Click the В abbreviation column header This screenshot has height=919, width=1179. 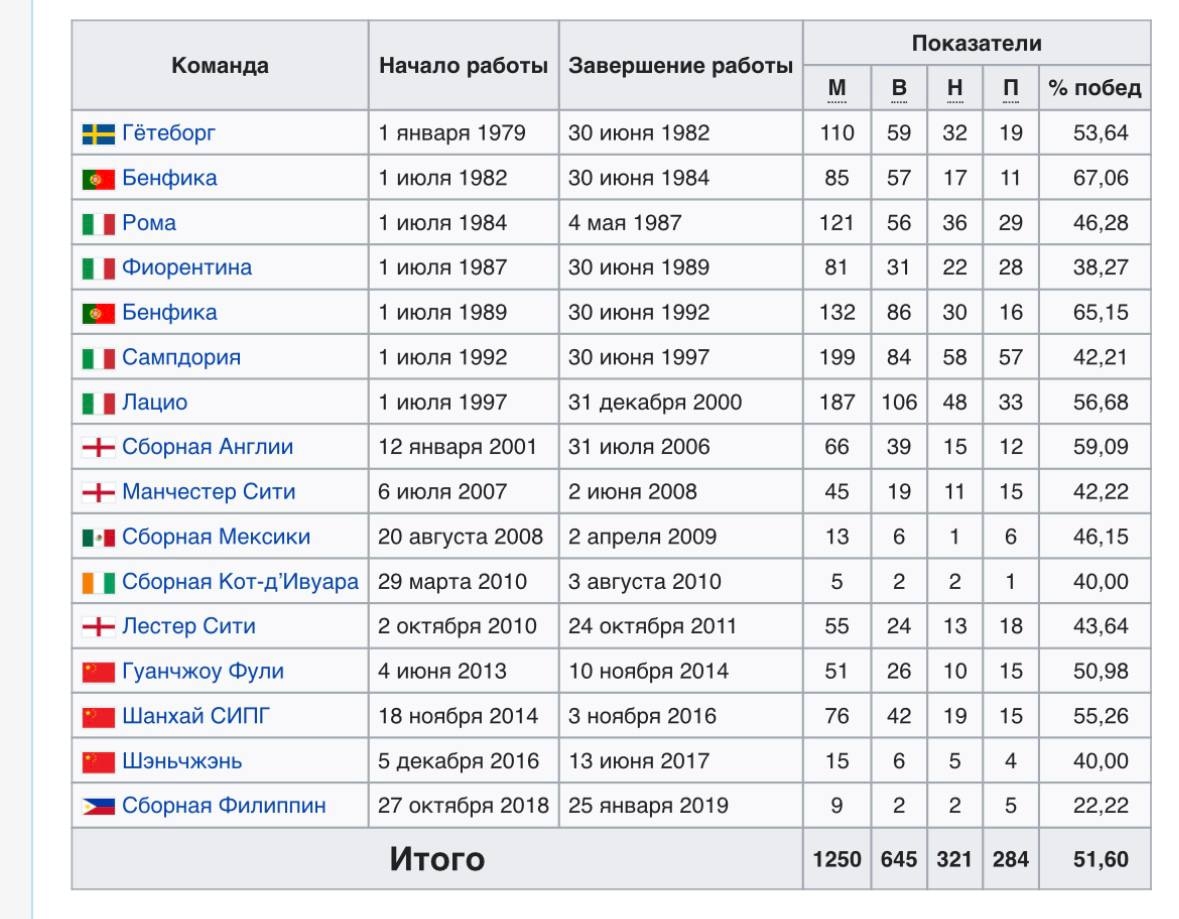899,88
